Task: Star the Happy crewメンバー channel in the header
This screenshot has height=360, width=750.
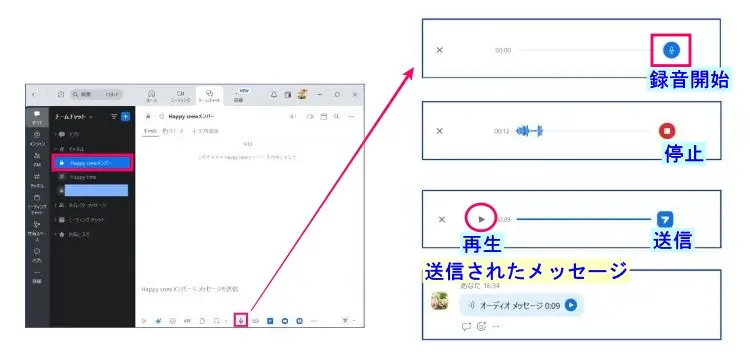Action: coord(161,116)
